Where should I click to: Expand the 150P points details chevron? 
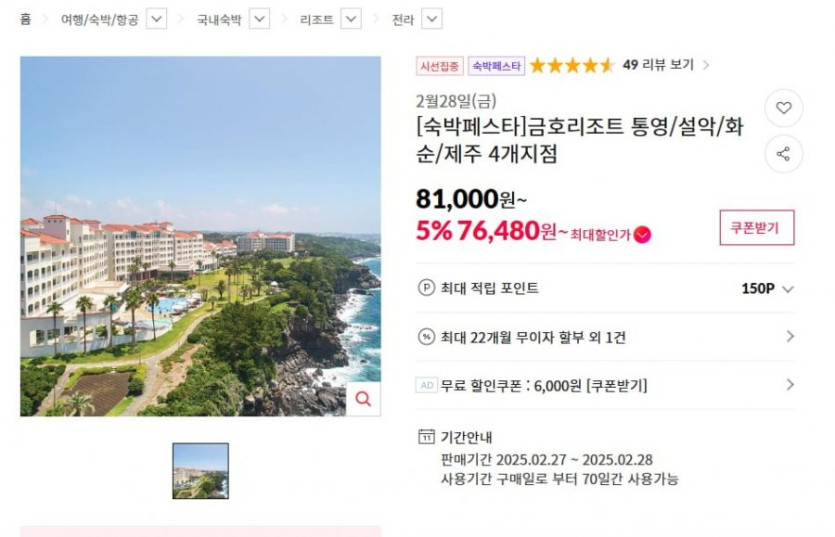tap(788, 289)
